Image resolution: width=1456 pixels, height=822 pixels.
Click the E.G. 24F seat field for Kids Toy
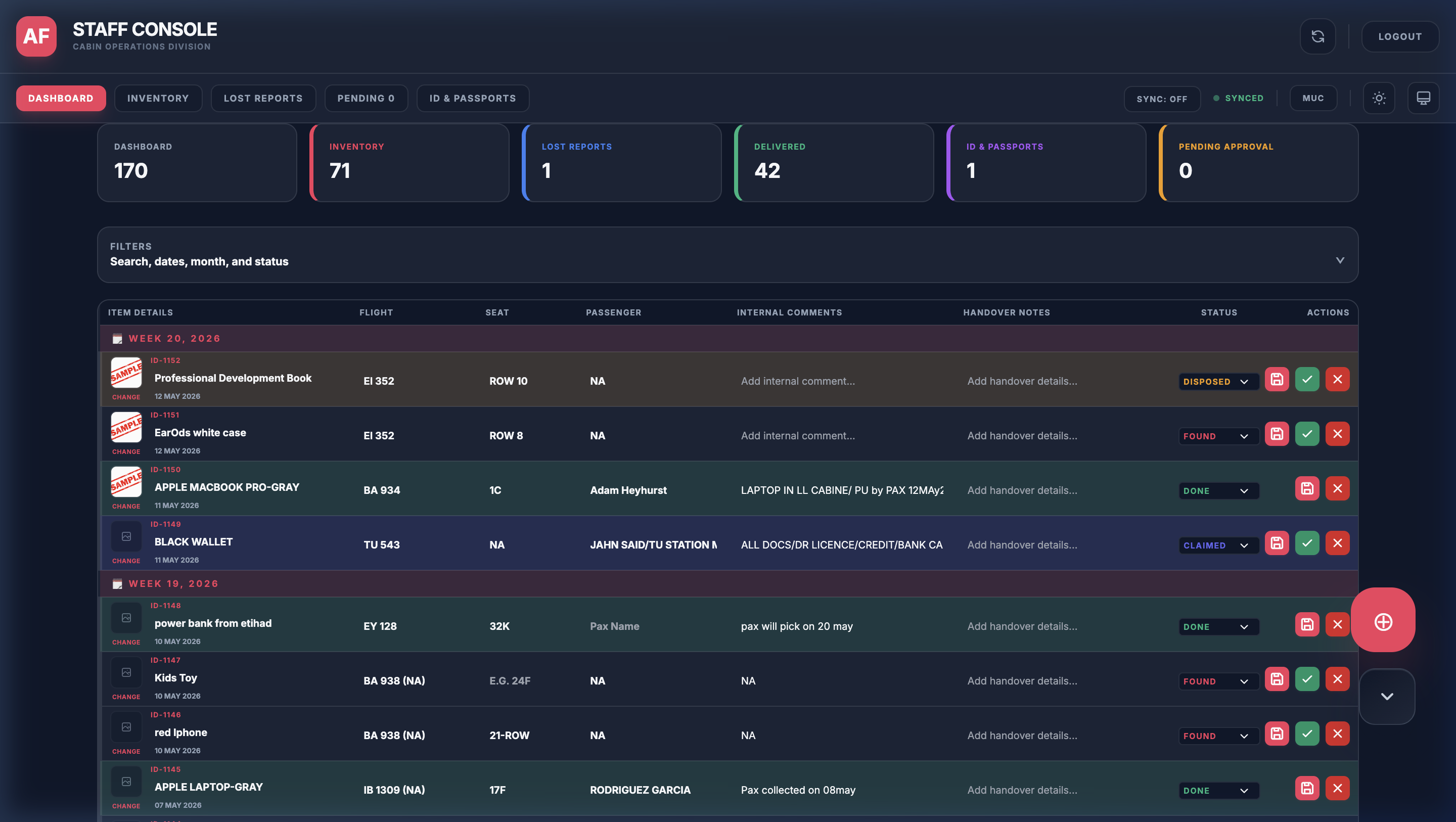[x=526, y=681]
